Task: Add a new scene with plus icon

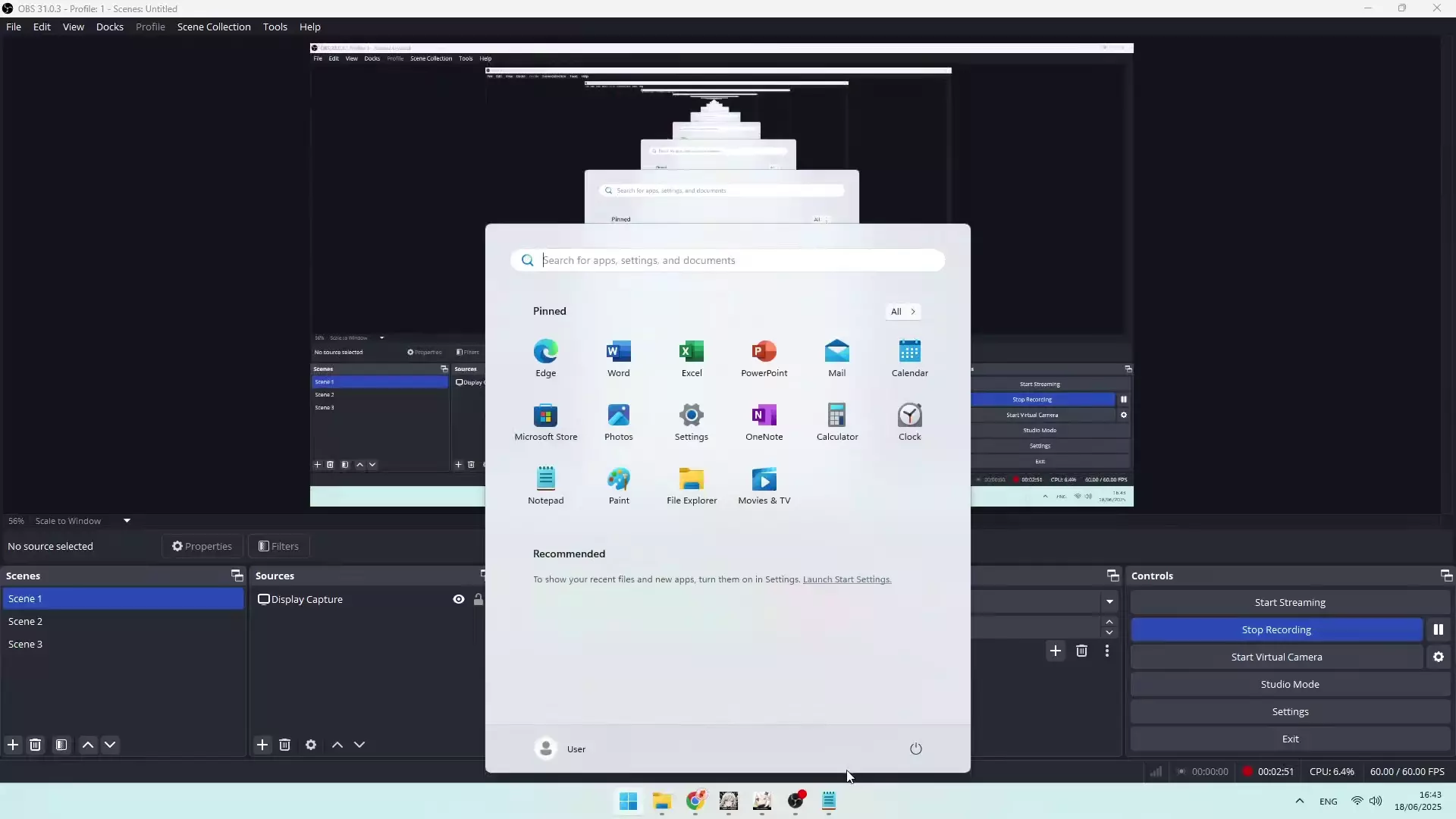Action: pos(13,745)
